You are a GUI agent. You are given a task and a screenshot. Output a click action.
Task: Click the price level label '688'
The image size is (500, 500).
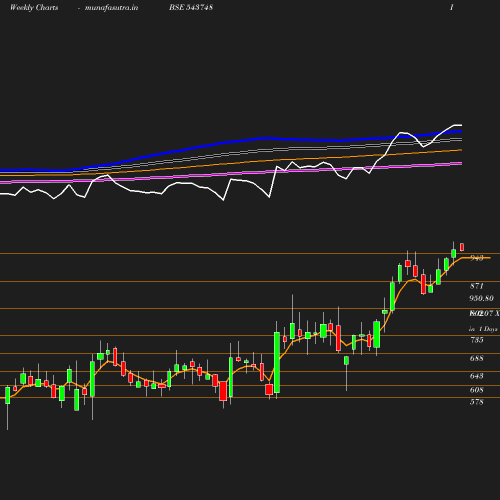coord(477,358)
